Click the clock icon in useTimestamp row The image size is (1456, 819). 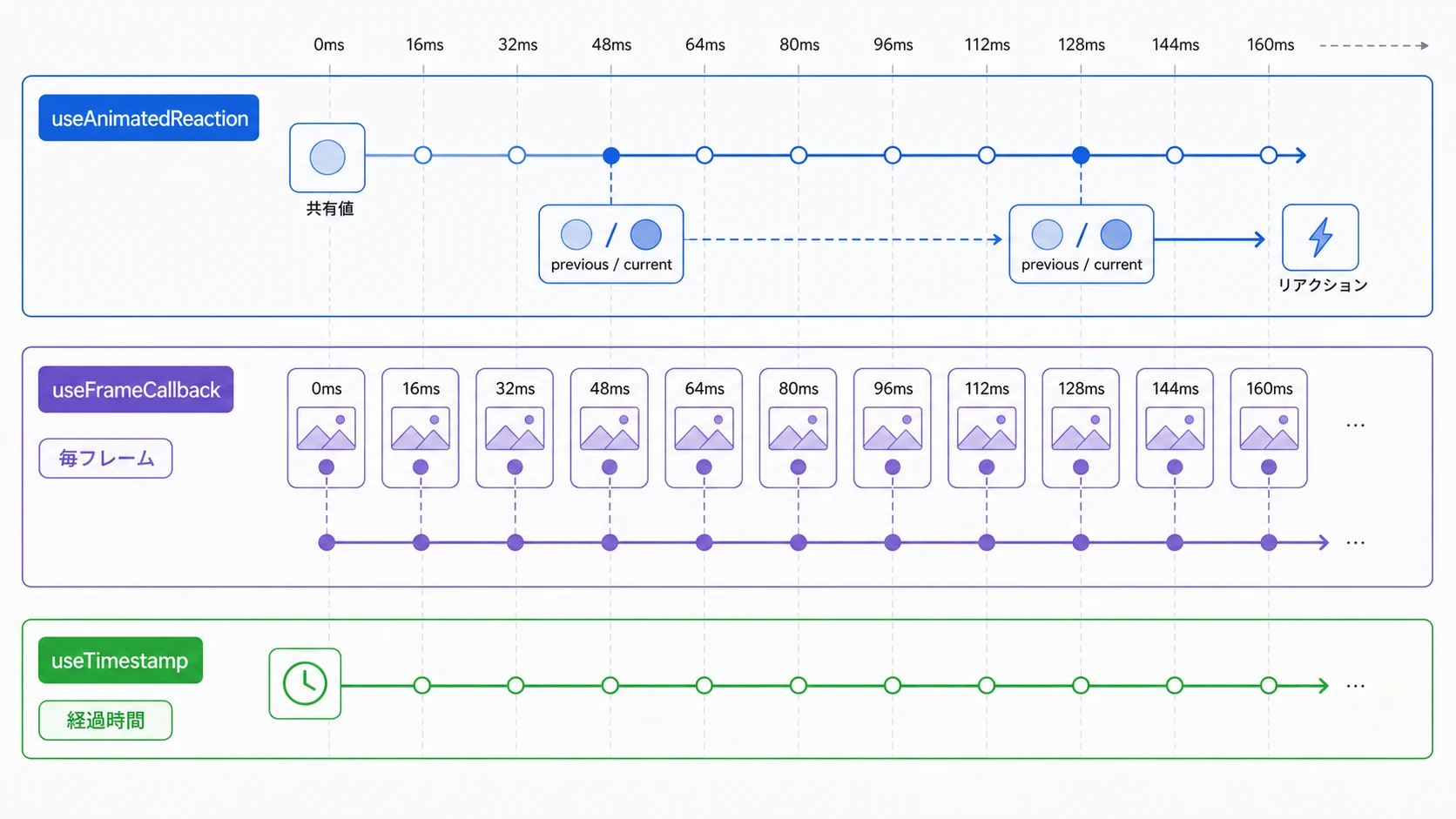(305, 683)
